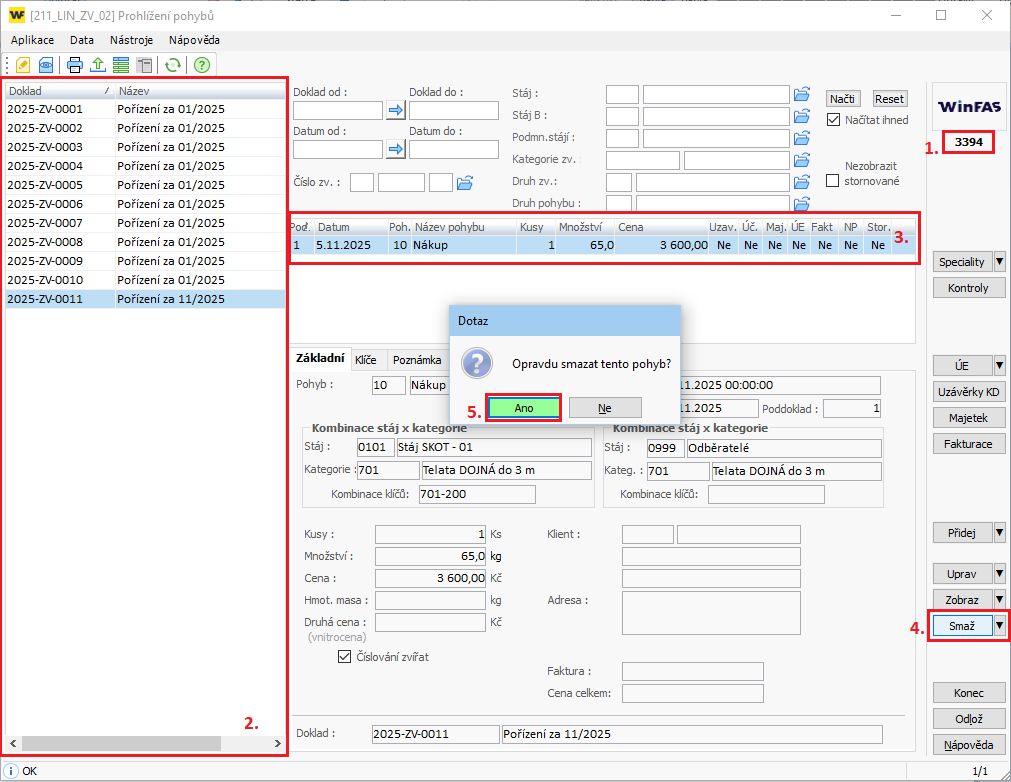Open the Nástroje menu
The height and width of the screenshot is (782, 1011).
click(131, 40)
